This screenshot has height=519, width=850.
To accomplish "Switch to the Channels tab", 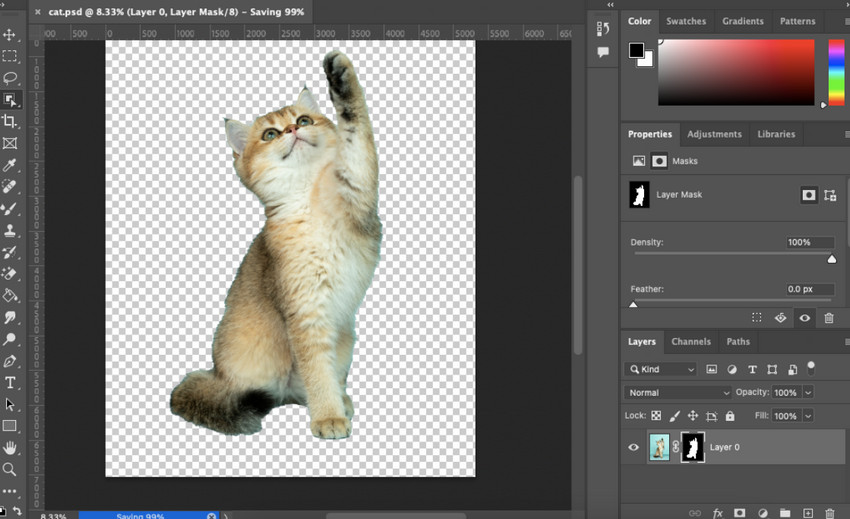I will coord(690,342).
